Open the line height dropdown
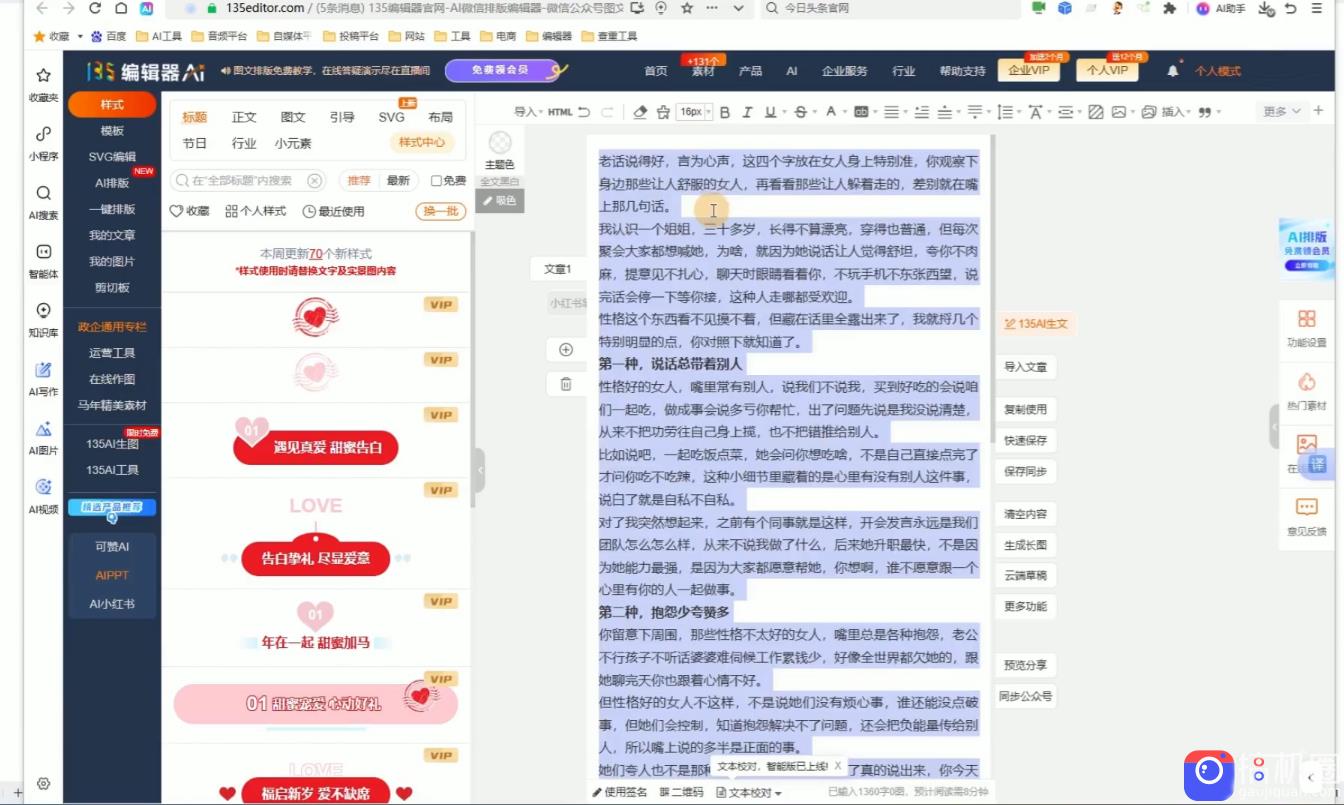This screenshot has width=1344, height=805. (1008, 112)
